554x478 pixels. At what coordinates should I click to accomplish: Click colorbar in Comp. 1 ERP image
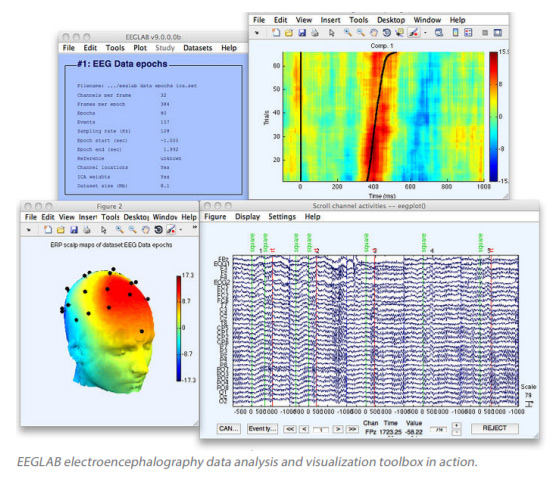point(493,117)
